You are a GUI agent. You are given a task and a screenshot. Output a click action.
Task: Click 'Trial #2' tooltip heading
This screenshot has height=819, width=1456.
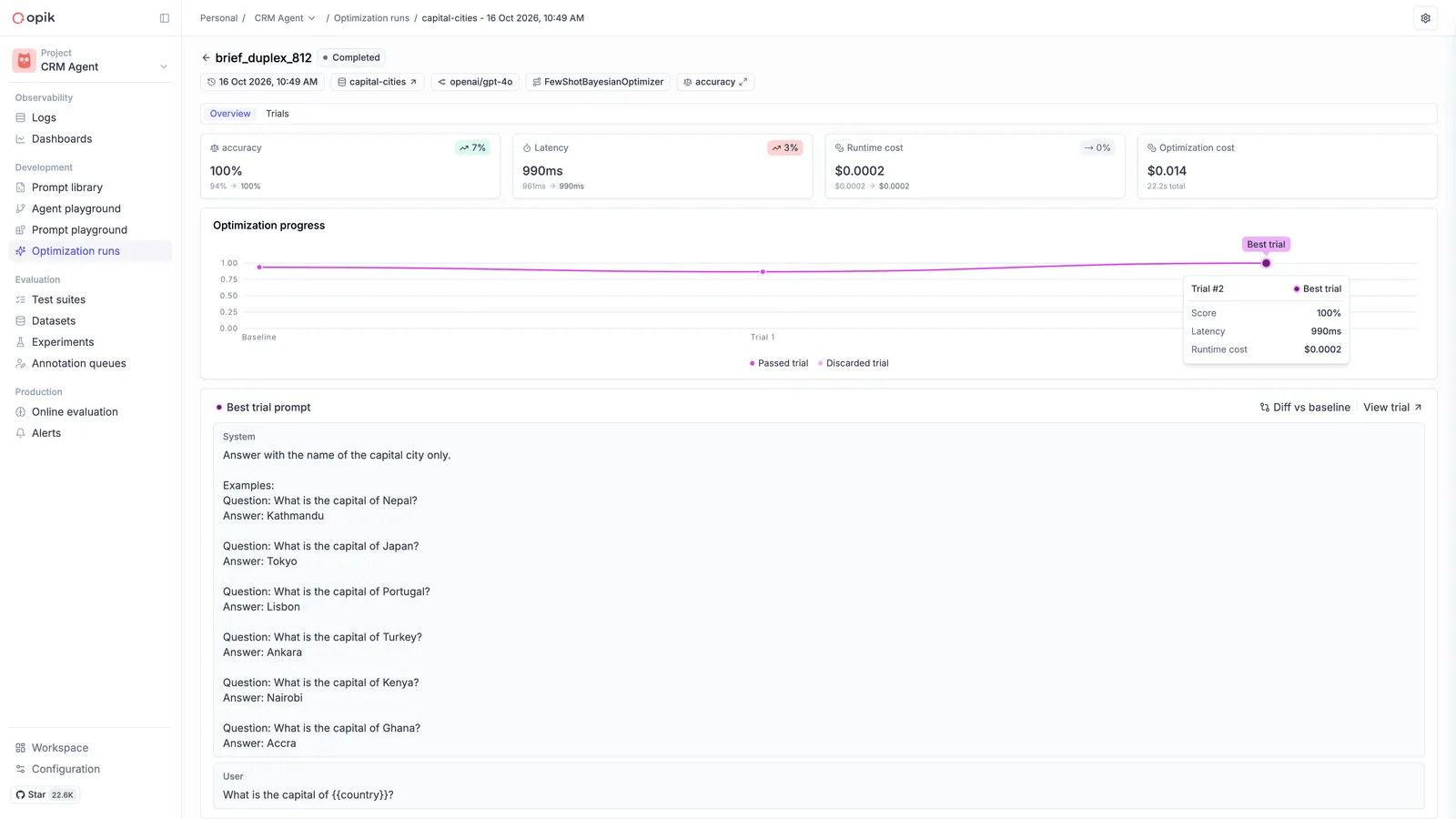(x=1208, y=288)
